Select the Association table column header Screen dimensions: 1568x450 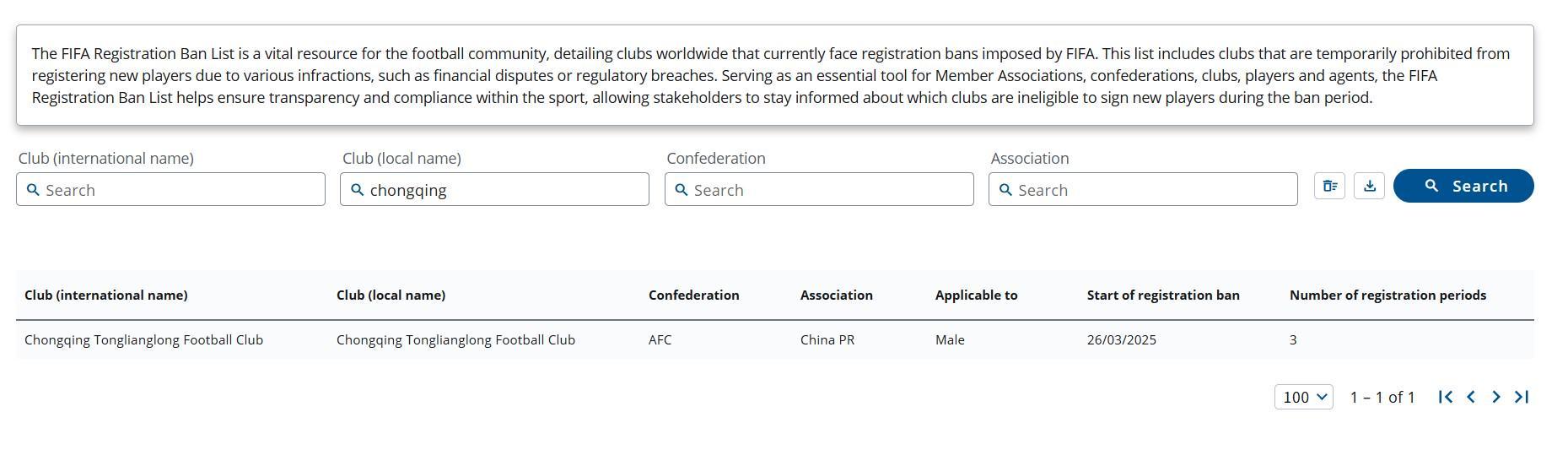[836, 295]
